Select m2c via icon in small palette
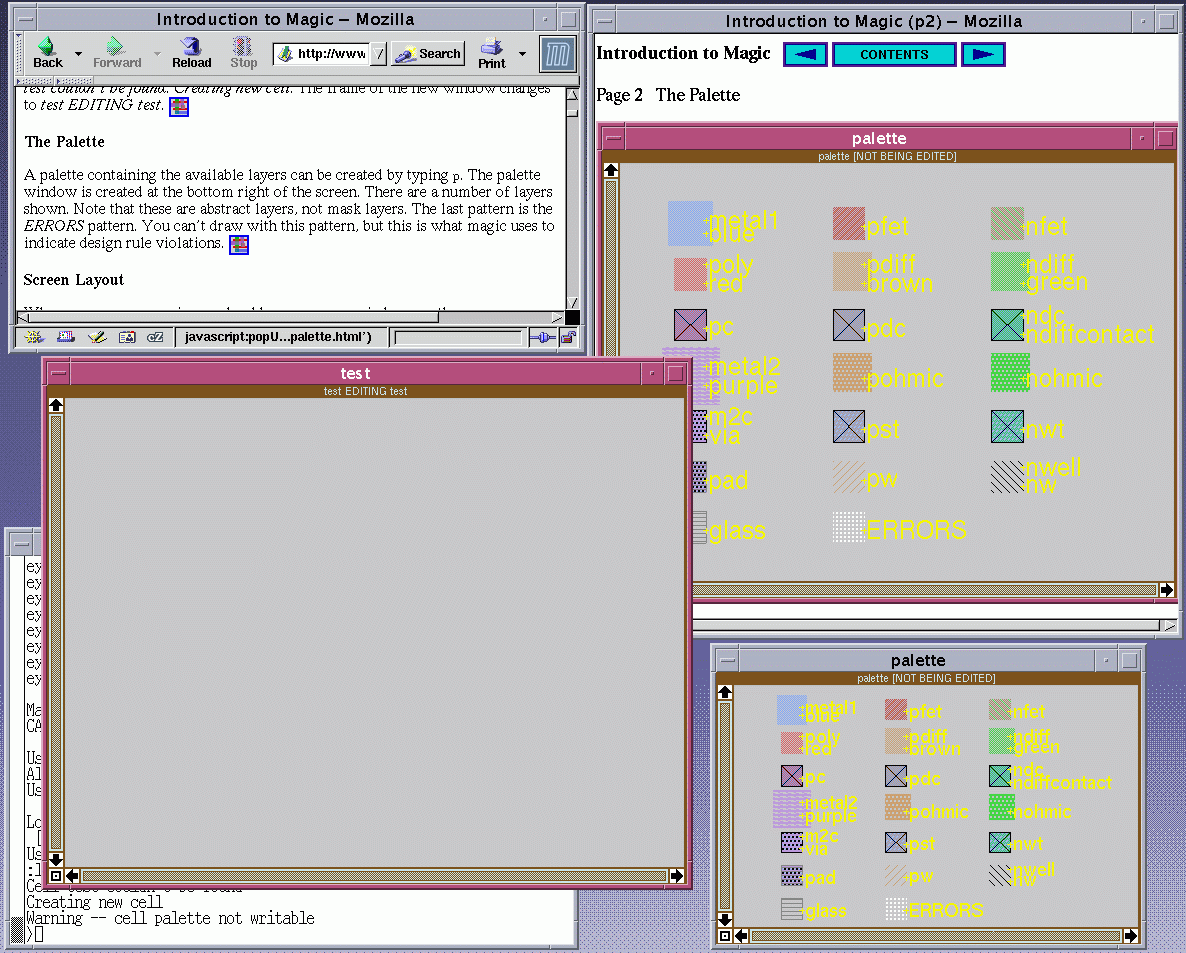The width and height of the screenshot is (1186, 953). point(791,843)
